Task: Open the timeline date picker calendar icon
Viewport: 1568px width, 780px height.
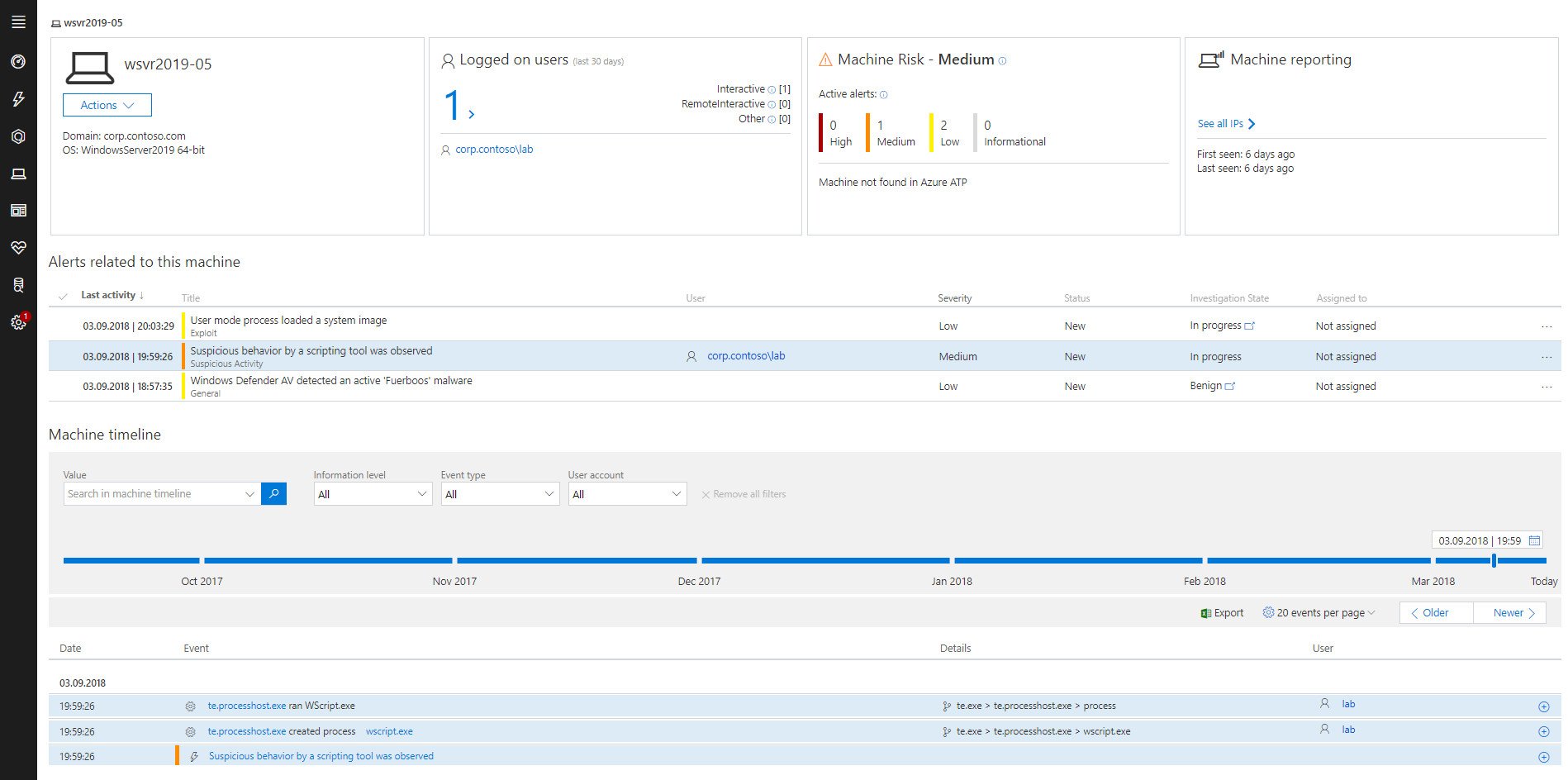Action: coord(1534,540)
